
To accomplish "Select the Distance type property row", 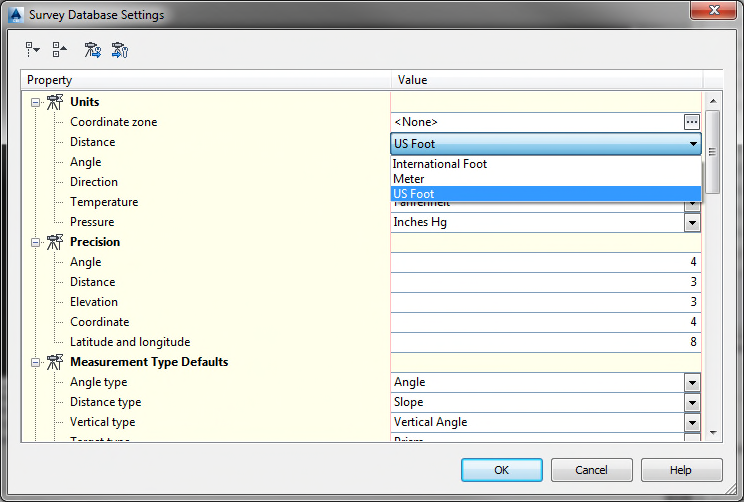I will point(105,402).
